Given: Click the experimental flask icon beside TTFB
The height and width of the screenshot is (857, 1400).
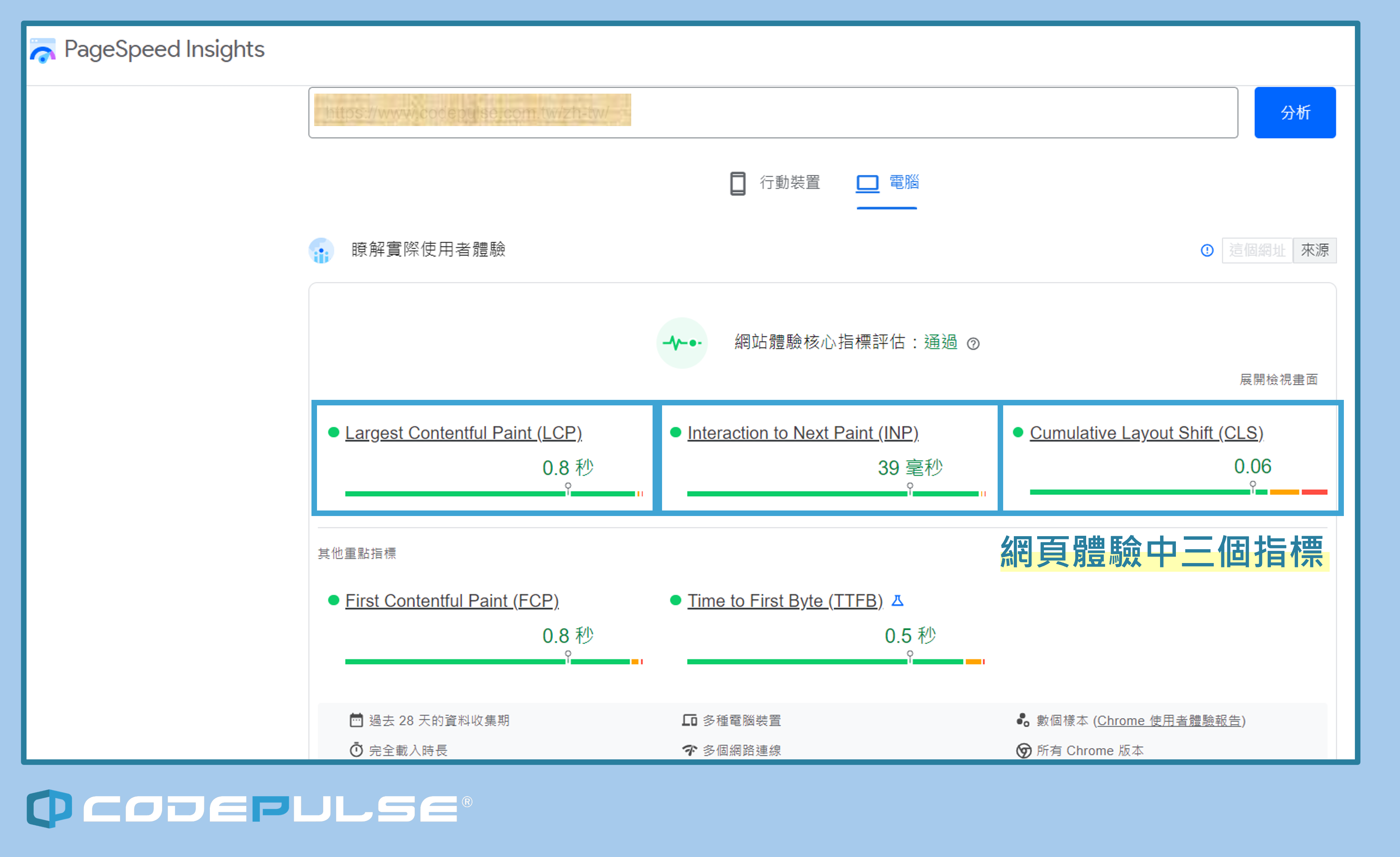Looking at the screenshot, I should click(898, 600).
